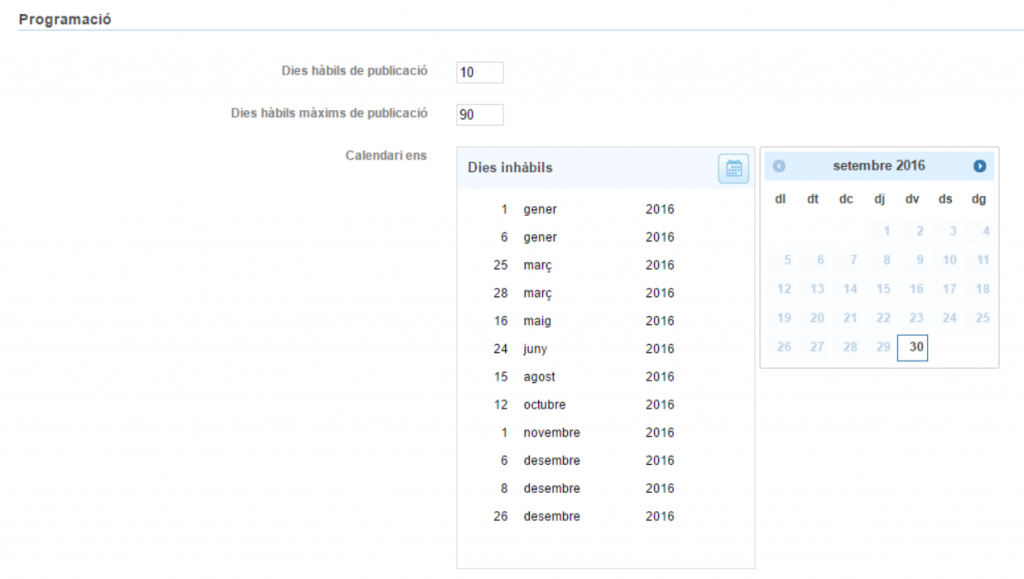Go to previous month in calendar
The image size is (1024, 579).
click(779, 166)
